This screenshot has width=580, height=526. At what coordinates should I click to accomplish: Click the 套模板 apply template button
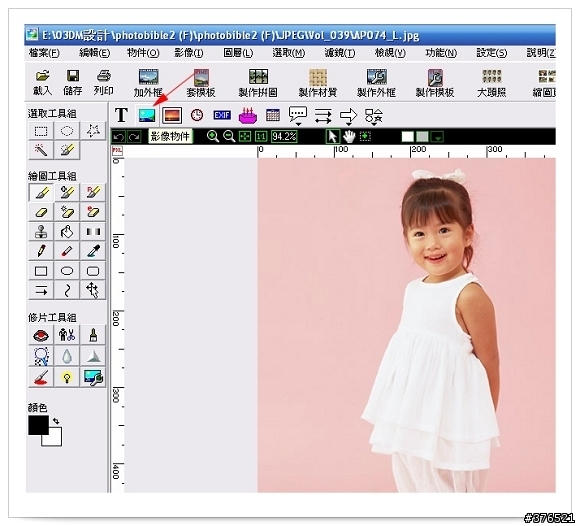point(201,83)
